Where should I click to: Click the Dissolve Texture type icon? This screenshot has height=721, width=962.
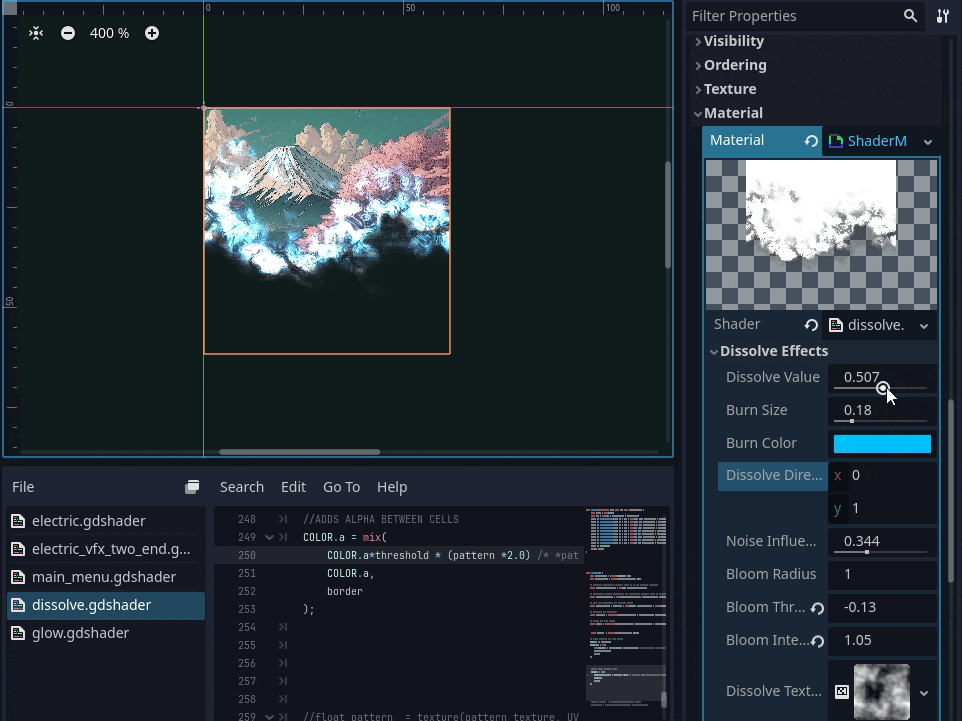pyautogui.click(x=842, y=692)
